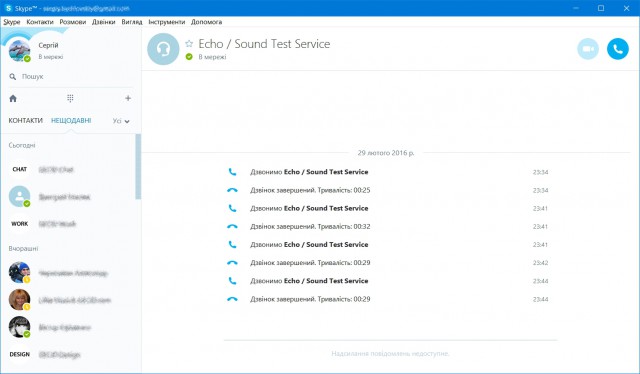Open the Контакти menu

(40, 22)
